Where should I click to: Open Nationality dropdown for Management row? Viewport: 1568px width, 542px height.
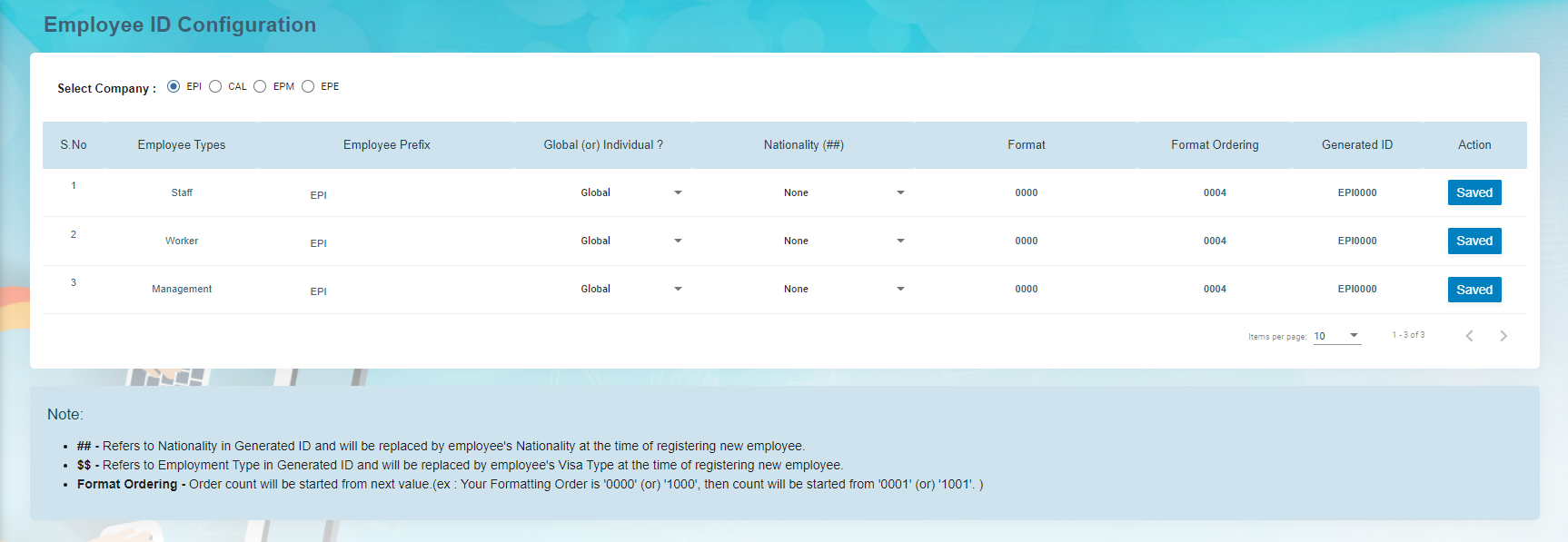[844, 289]
